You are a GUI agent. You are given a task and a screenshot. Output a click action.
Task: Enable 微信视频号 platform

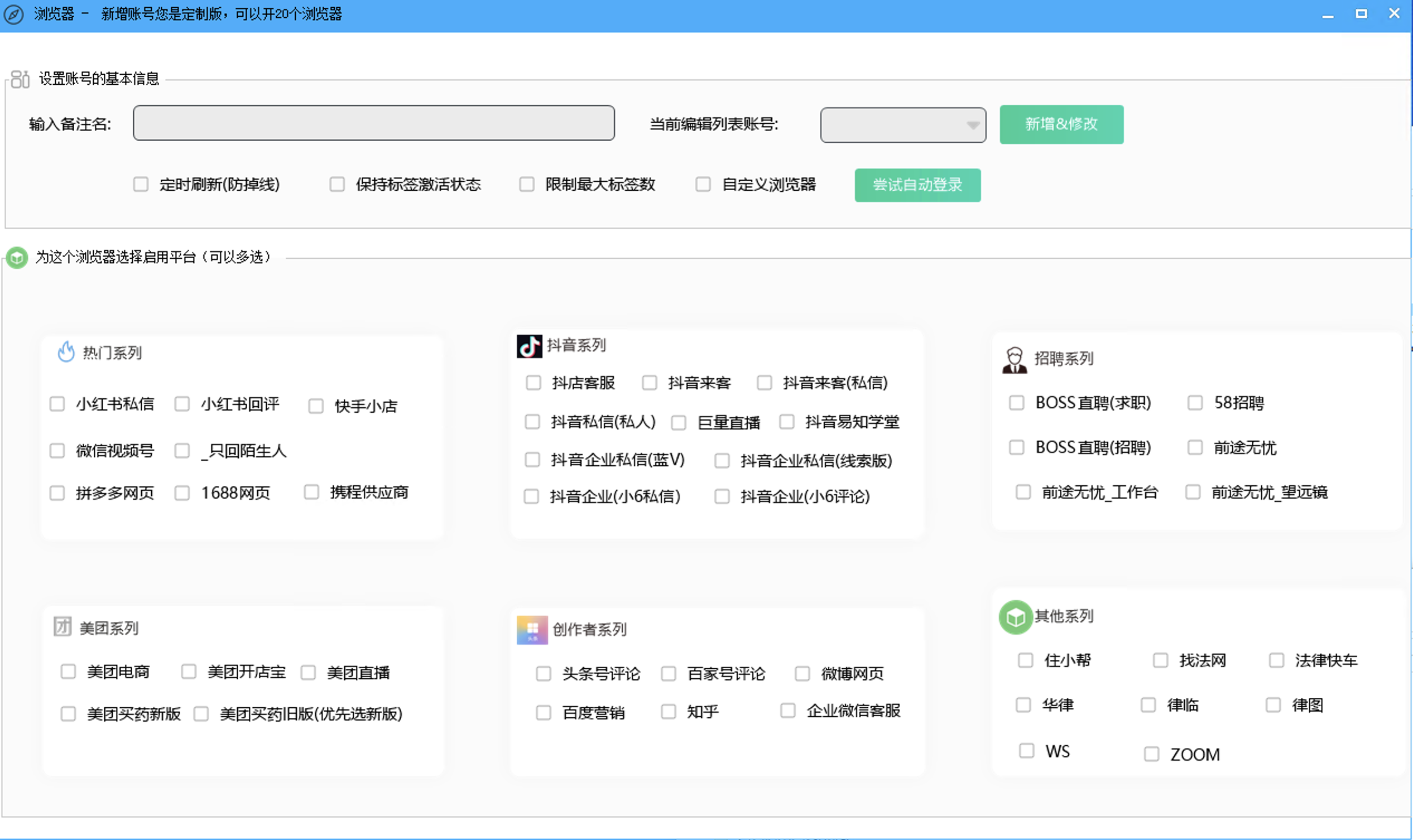[x=57, y=451]
